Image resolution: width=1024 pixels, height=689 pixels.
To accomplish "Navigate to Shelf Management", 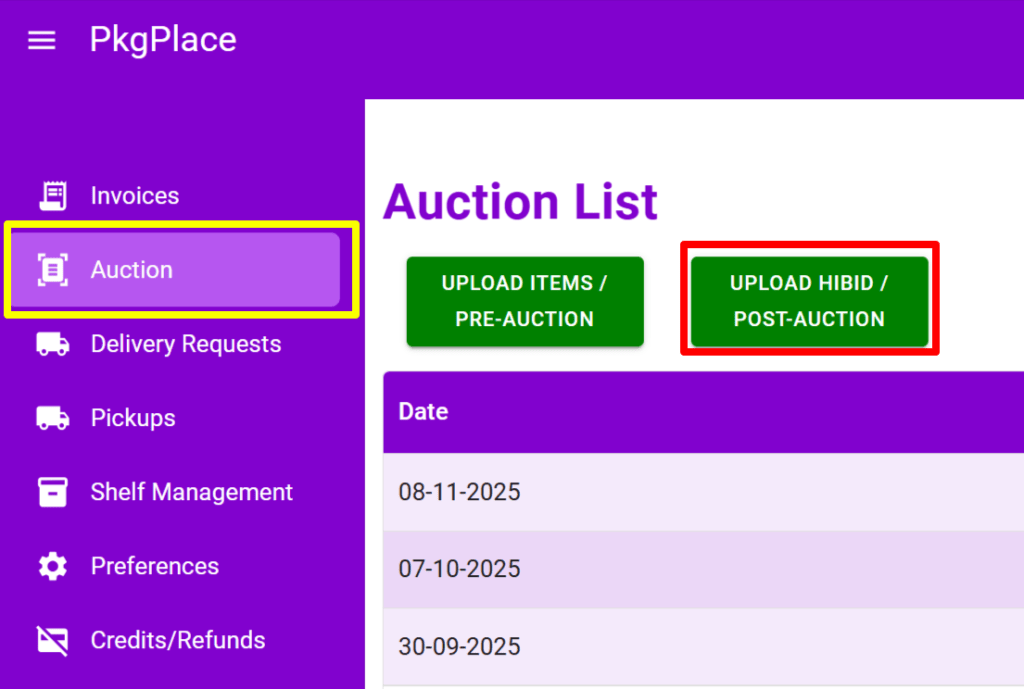I will click(192, 492).
